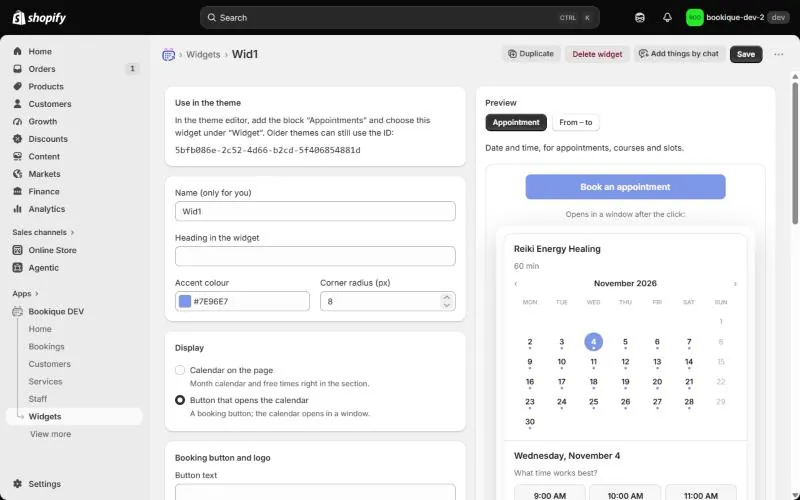Select Button that opens the calendar option
The image size is (800, 500).
tap(180, 400)
